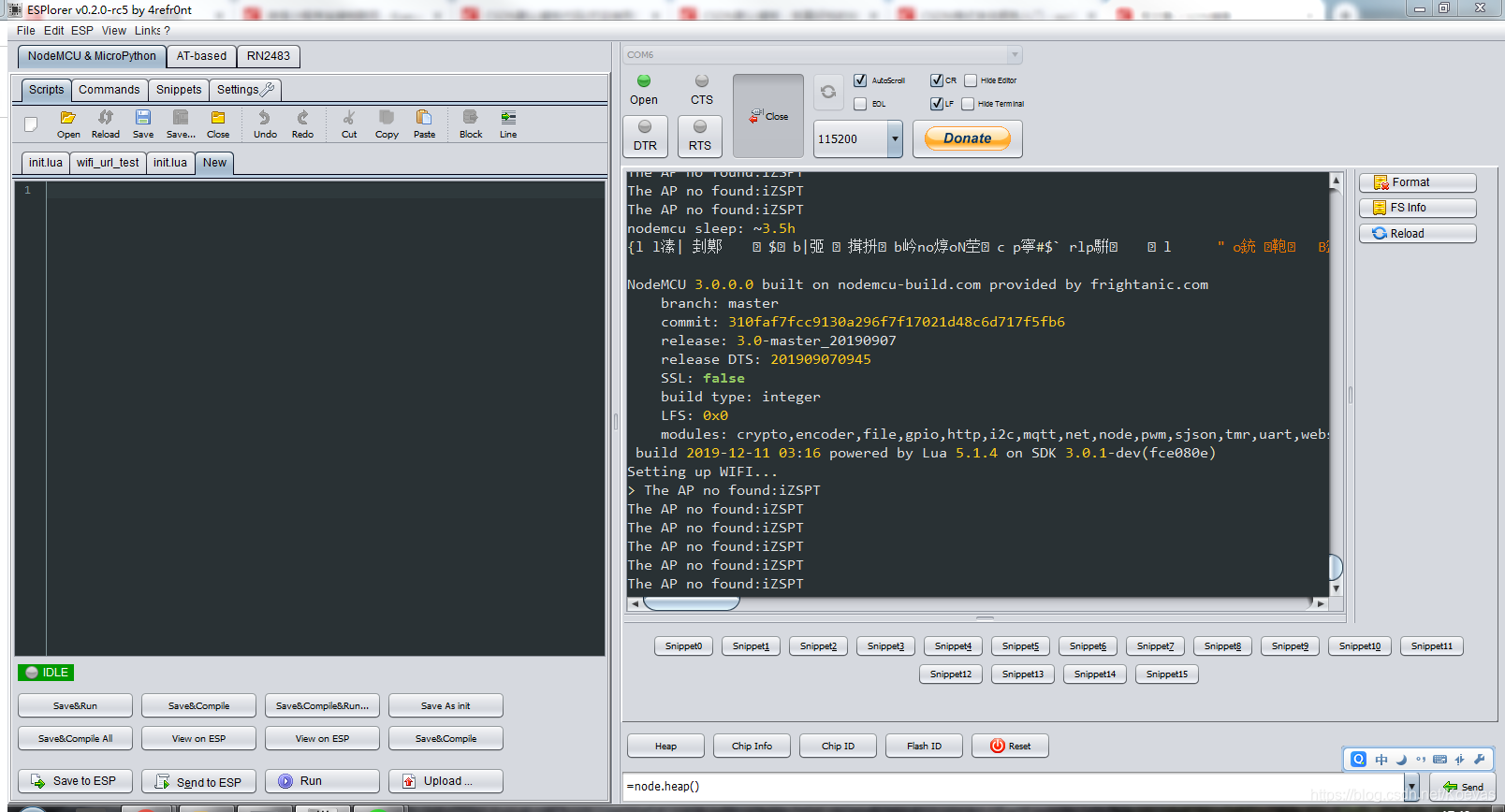Click the serial port rescan refresh icon
The height and width of the screenshot is (812, 1505).
828,92
